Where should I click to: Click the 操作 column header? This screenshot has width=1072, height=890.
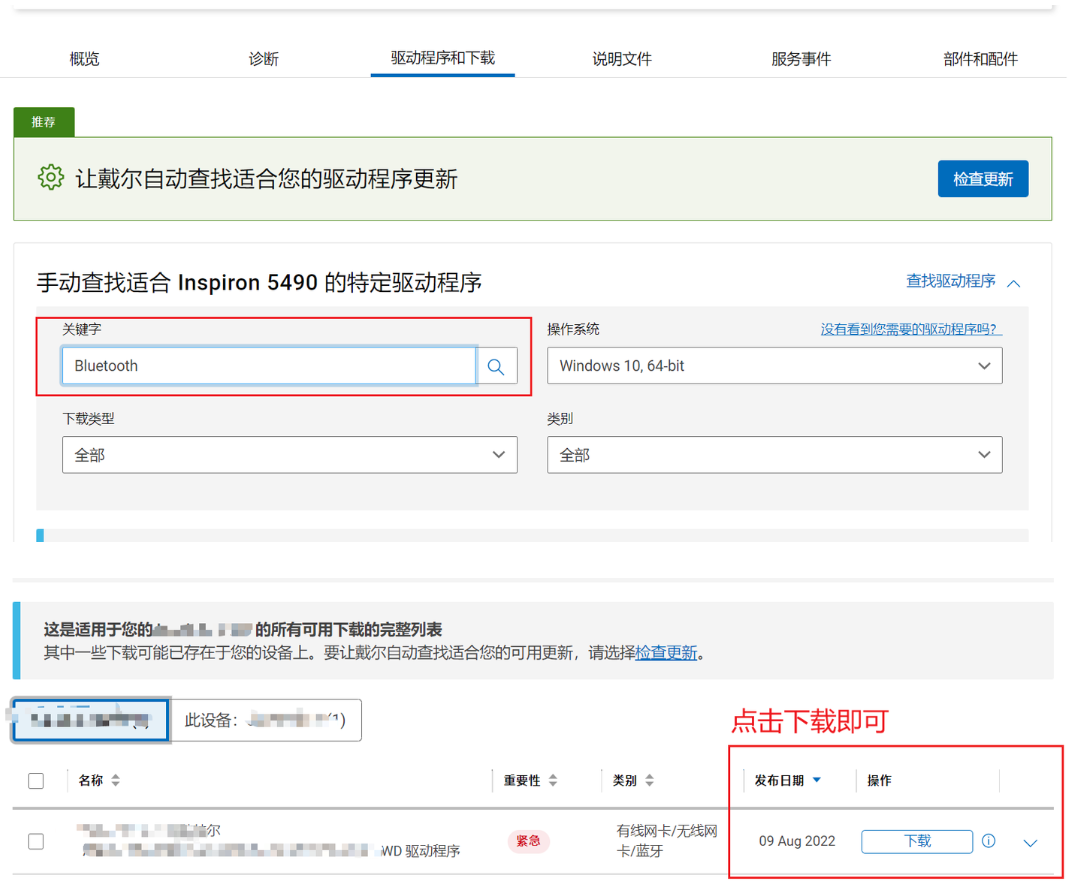tap(879, 781)
